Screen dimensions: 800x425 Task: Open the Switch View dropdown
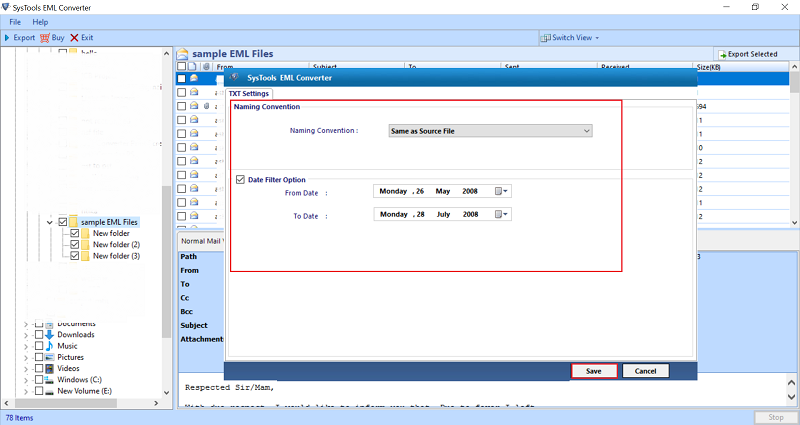click(570, 38)
